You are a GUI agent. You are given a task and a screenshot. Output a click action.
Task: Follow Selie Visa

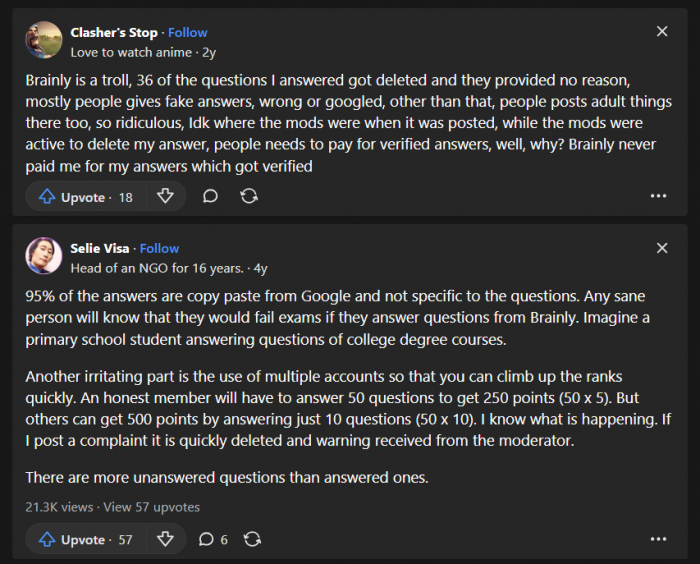click(160, 249)
